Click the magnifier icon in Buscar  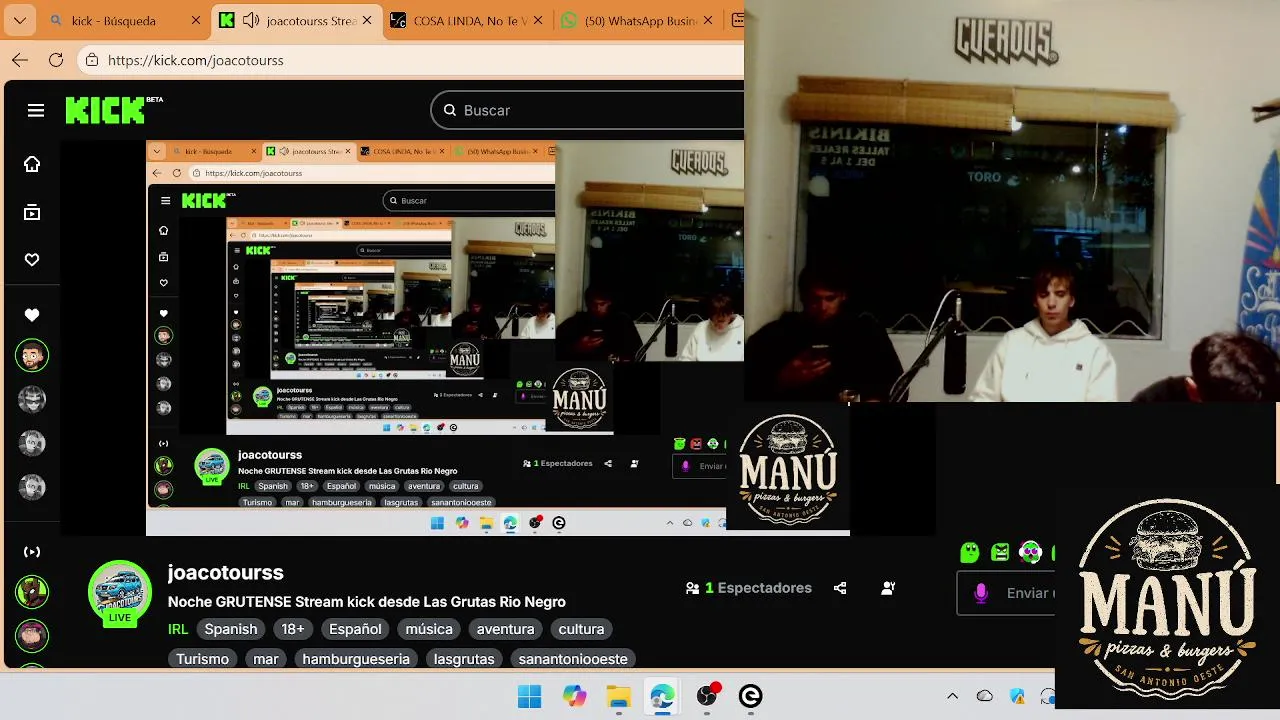[x=450, y=110]
